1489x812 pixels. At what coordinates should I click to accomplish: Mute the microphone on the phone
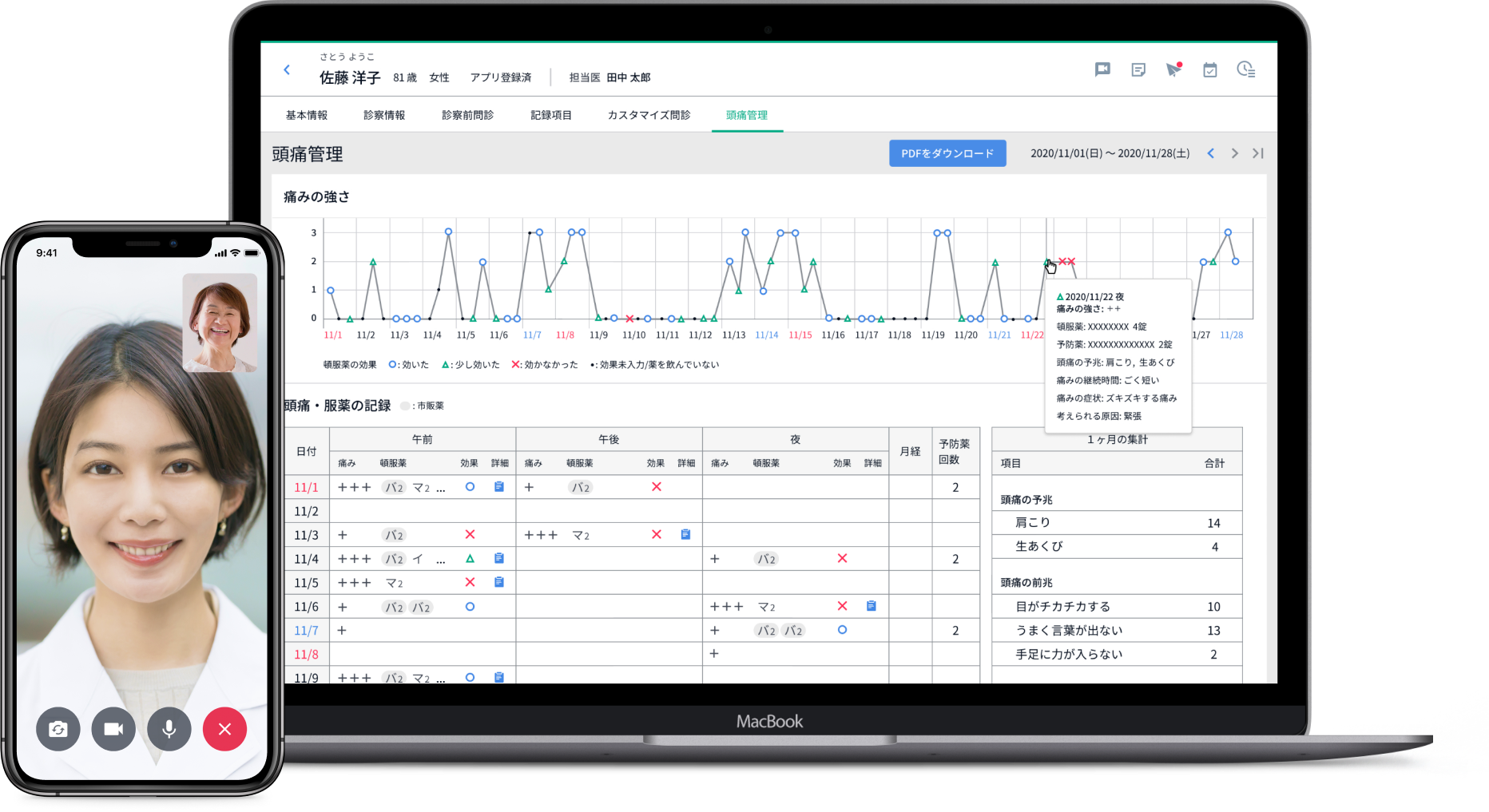click(x=169, y=729)
